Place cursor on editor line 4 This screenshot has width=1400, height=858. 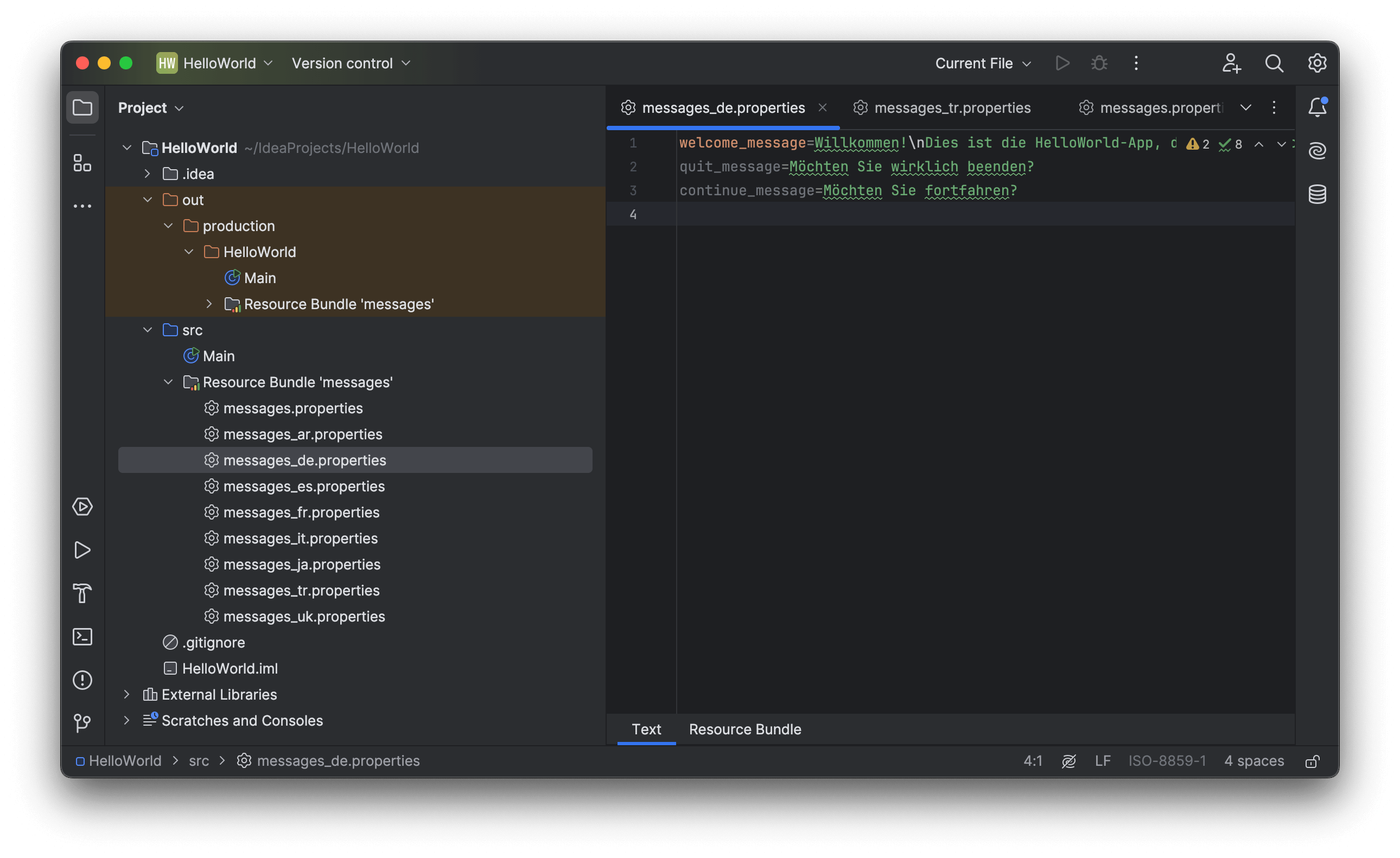point(985,214)
